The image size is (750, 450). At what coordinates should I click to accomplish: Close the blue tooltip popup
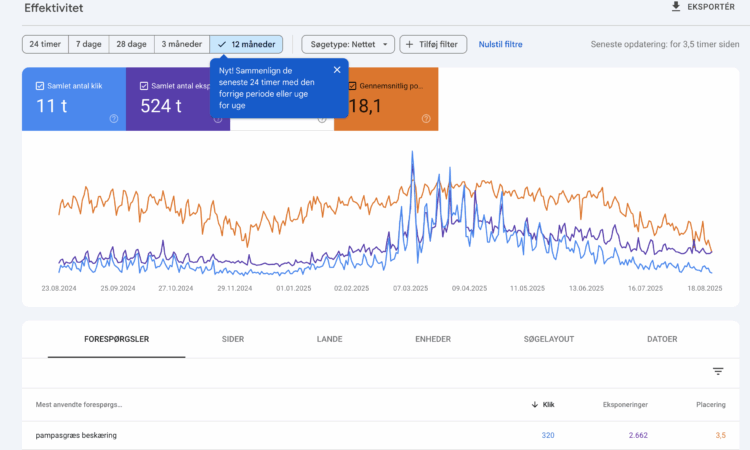point(337,70)
